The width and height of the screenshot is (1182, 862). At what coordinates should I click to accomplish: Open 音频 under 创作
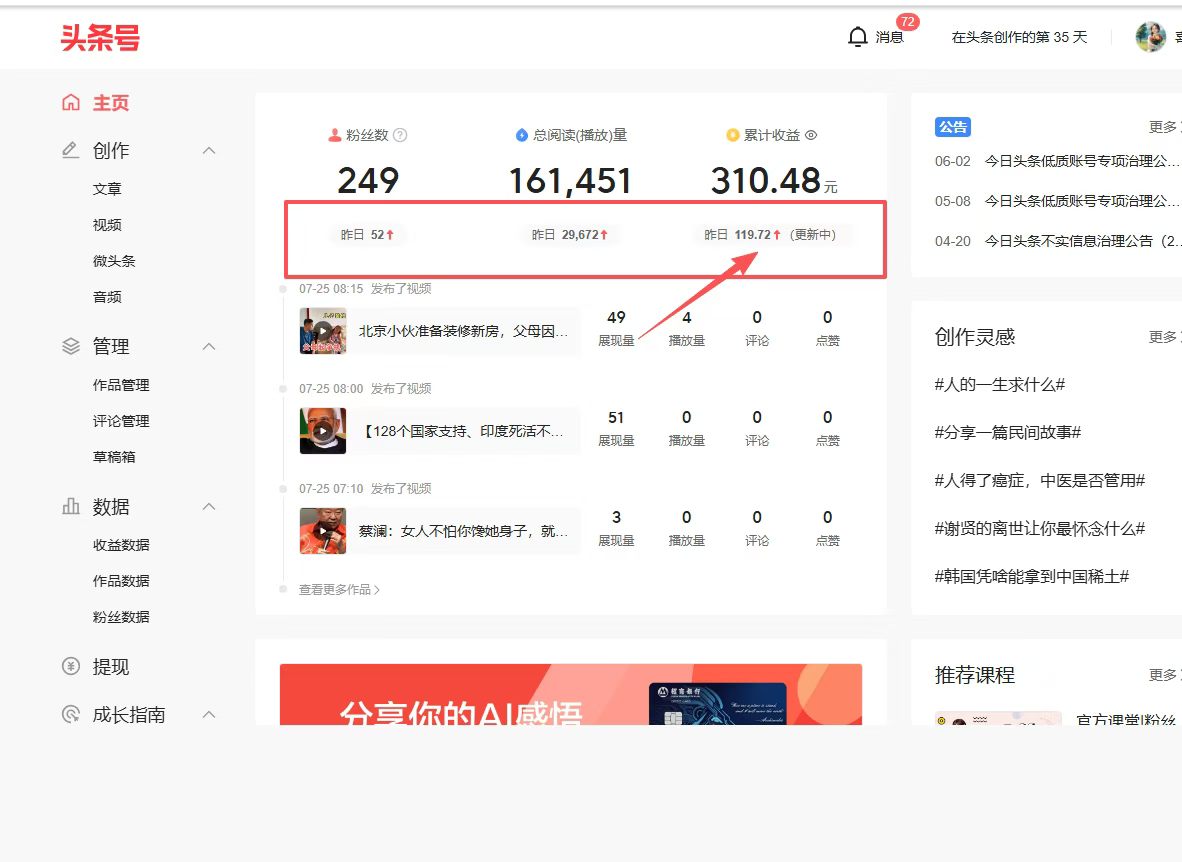click(107, 297)
